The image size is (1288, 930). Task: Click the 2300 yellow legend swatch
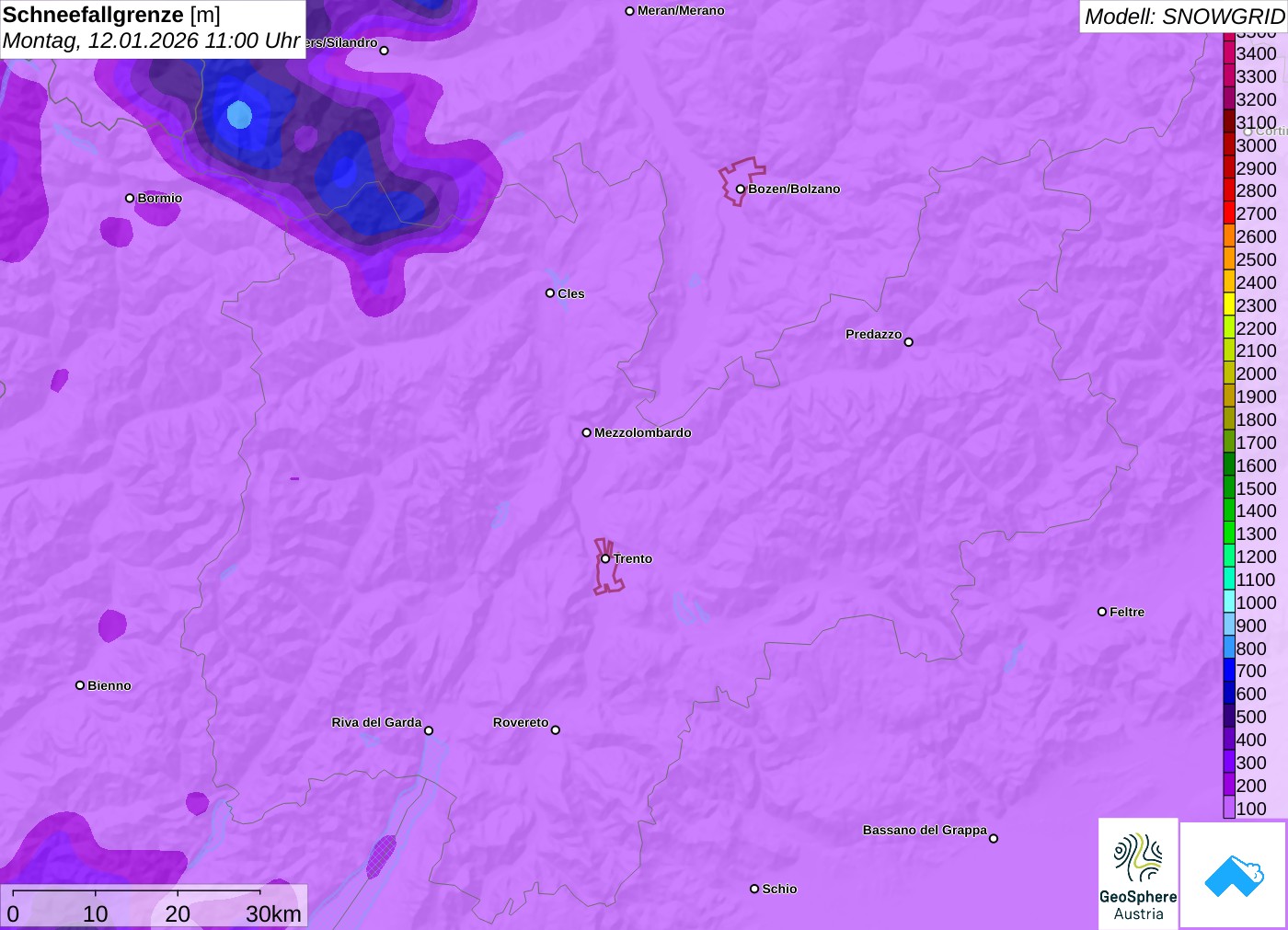[x=1229, y=304]
